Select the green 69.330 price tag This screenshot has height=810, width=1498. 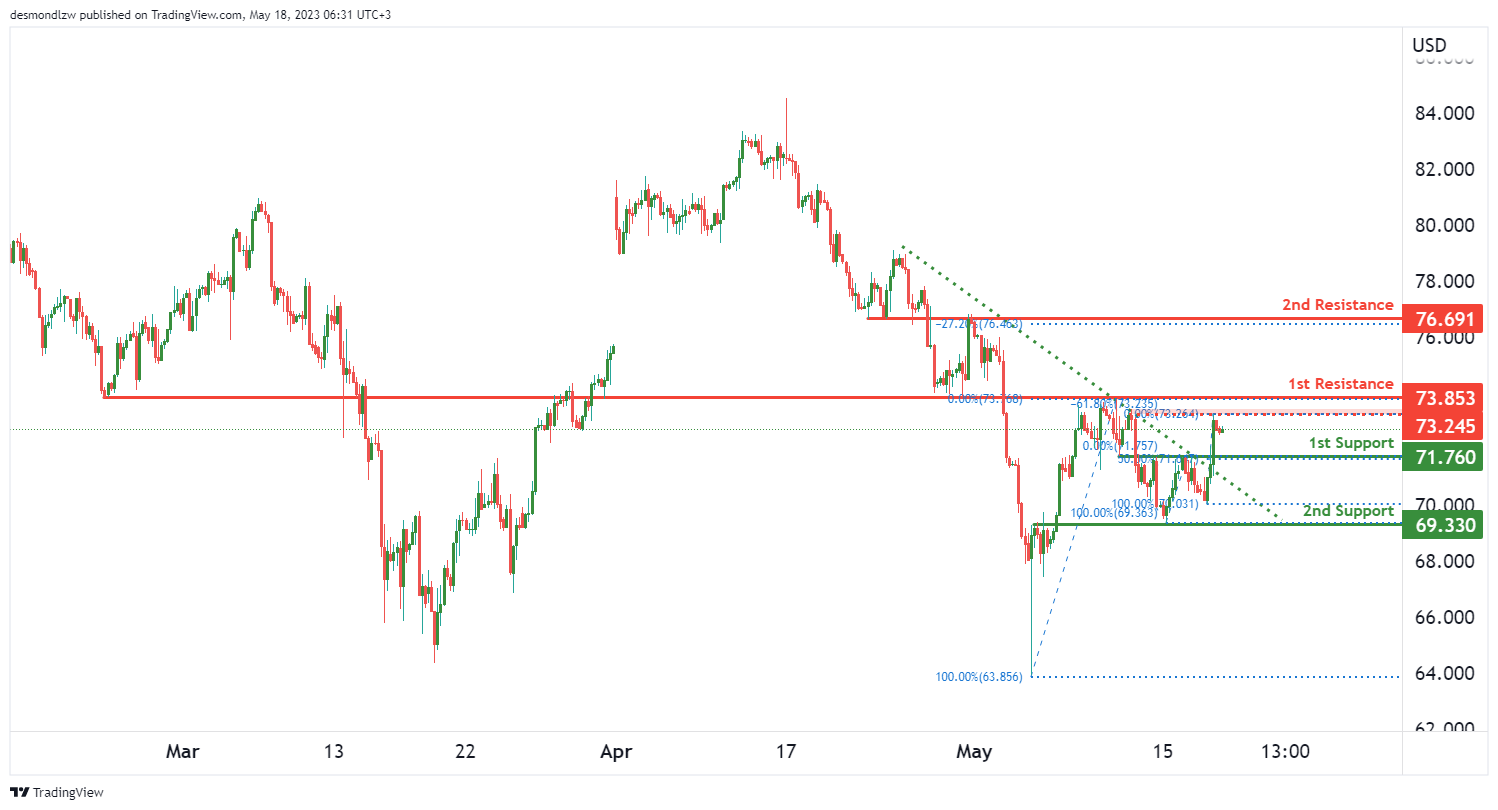pos(1442,523)
